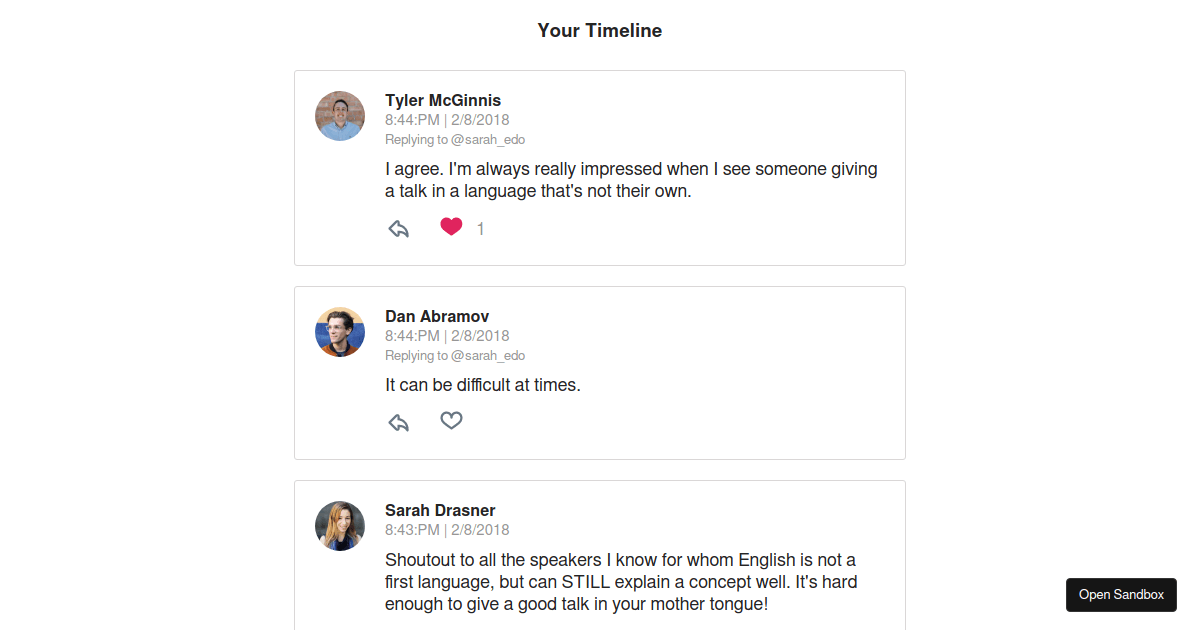Click the reply arrow on Tyler McGinnis's tweet
The height and width of the screenshot is (630, 1200).
click(x=398, y=229)
